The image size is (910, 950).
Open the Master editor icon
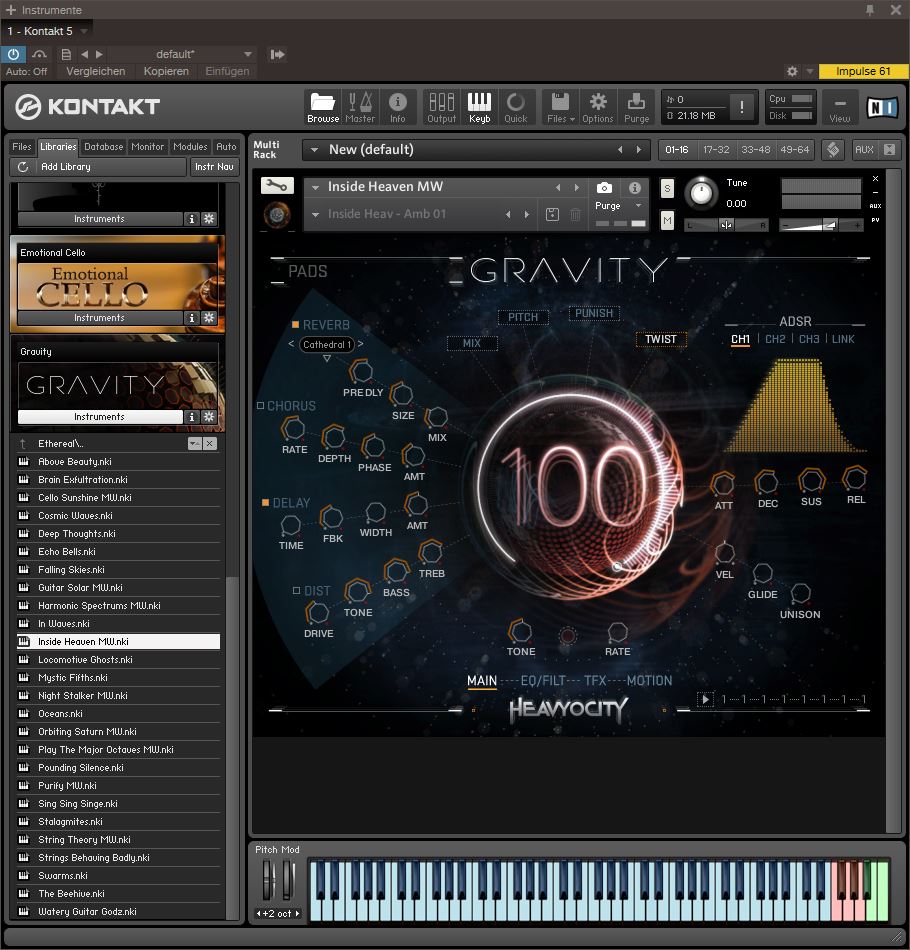coord(360,107)
